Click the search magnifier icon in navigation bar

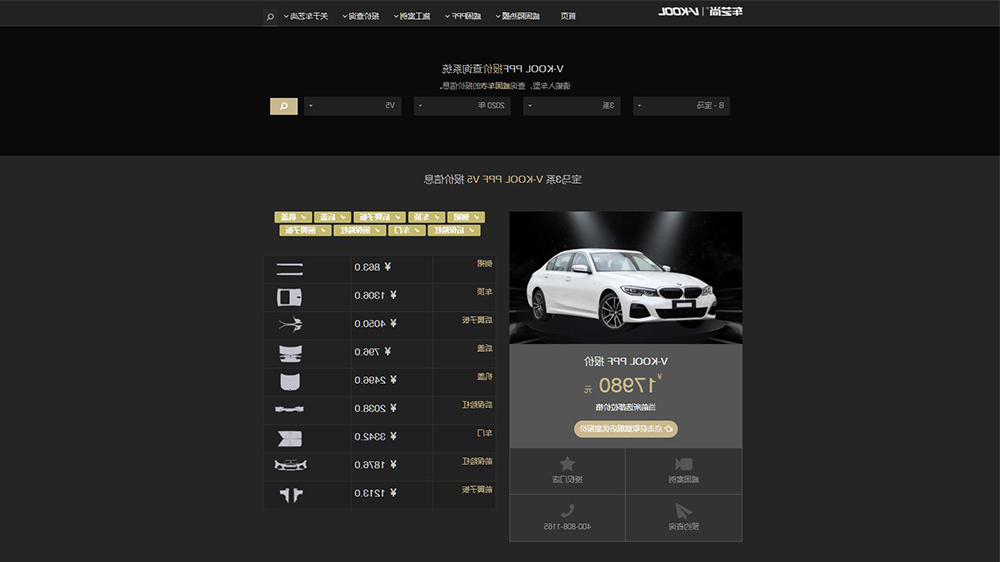click(270, 17)
